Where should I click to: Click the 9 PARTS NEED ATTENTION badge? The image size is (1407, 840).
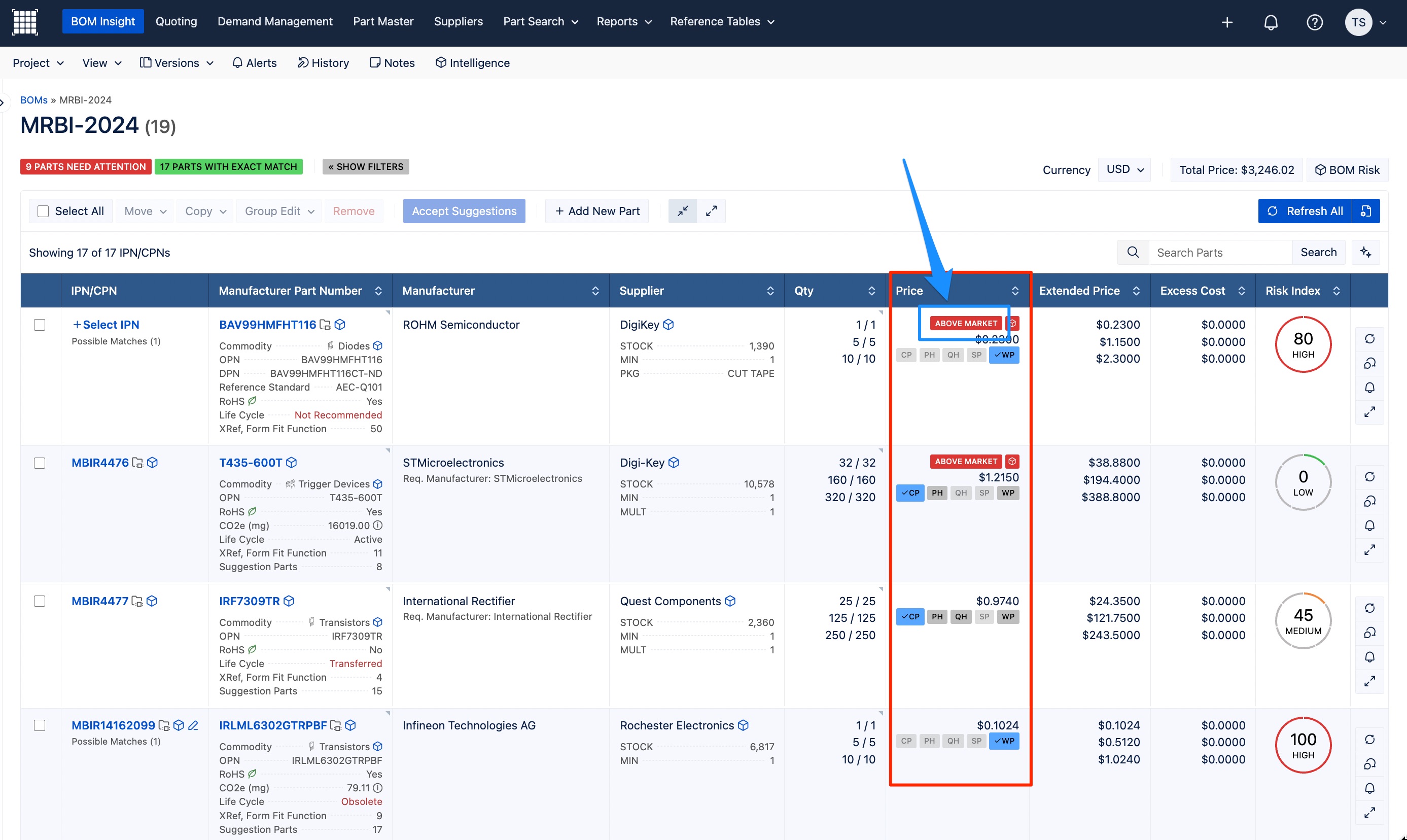[x=86, y=167]
